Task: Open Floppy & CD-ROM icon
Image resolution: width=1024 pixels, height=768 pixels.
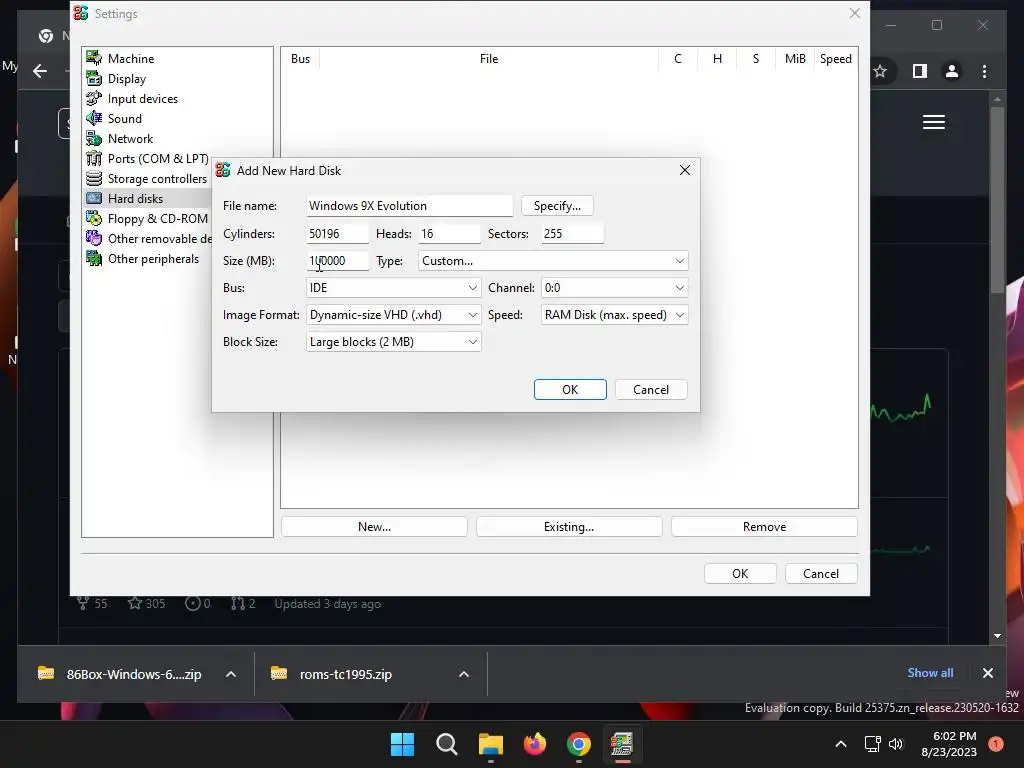Action: 94,219
